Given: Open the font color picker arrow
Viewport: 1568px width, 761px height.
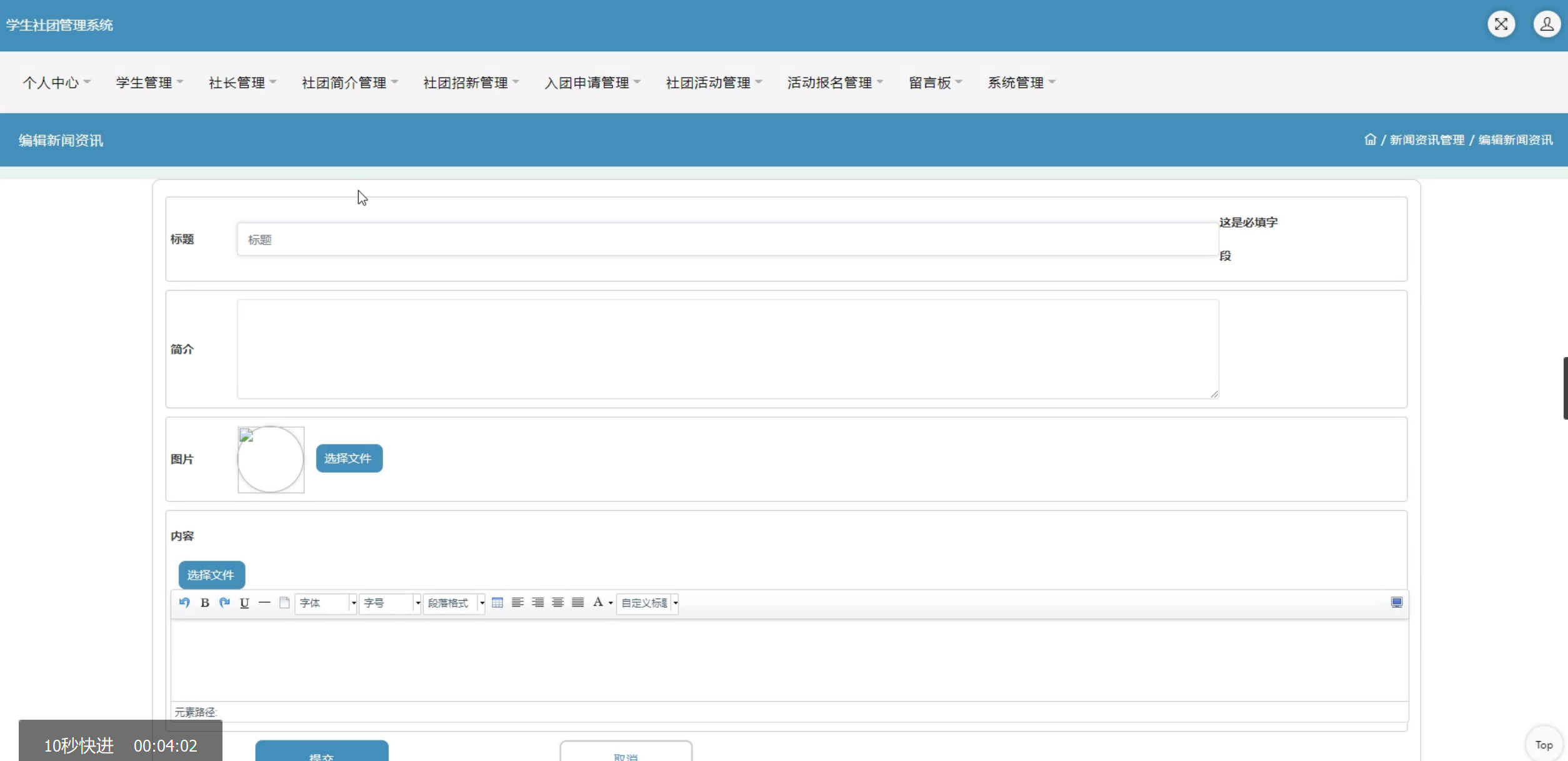Looking at the screenshot, I should tap(611, 603).
